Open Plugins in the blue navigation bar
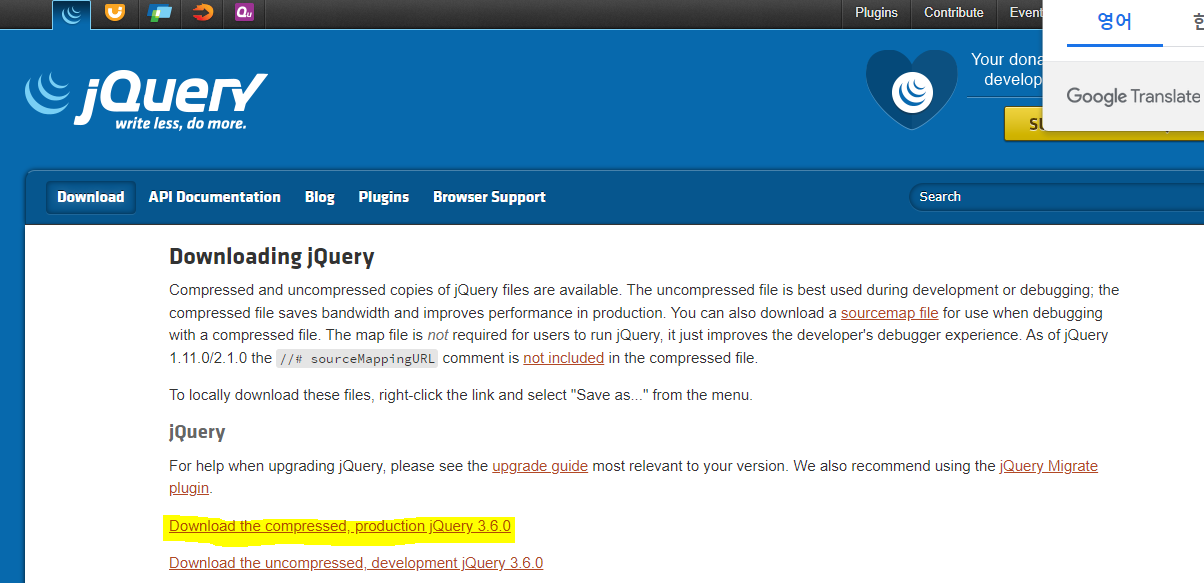Viewport: 1204px width, 583px height. (x=384, y=197)
